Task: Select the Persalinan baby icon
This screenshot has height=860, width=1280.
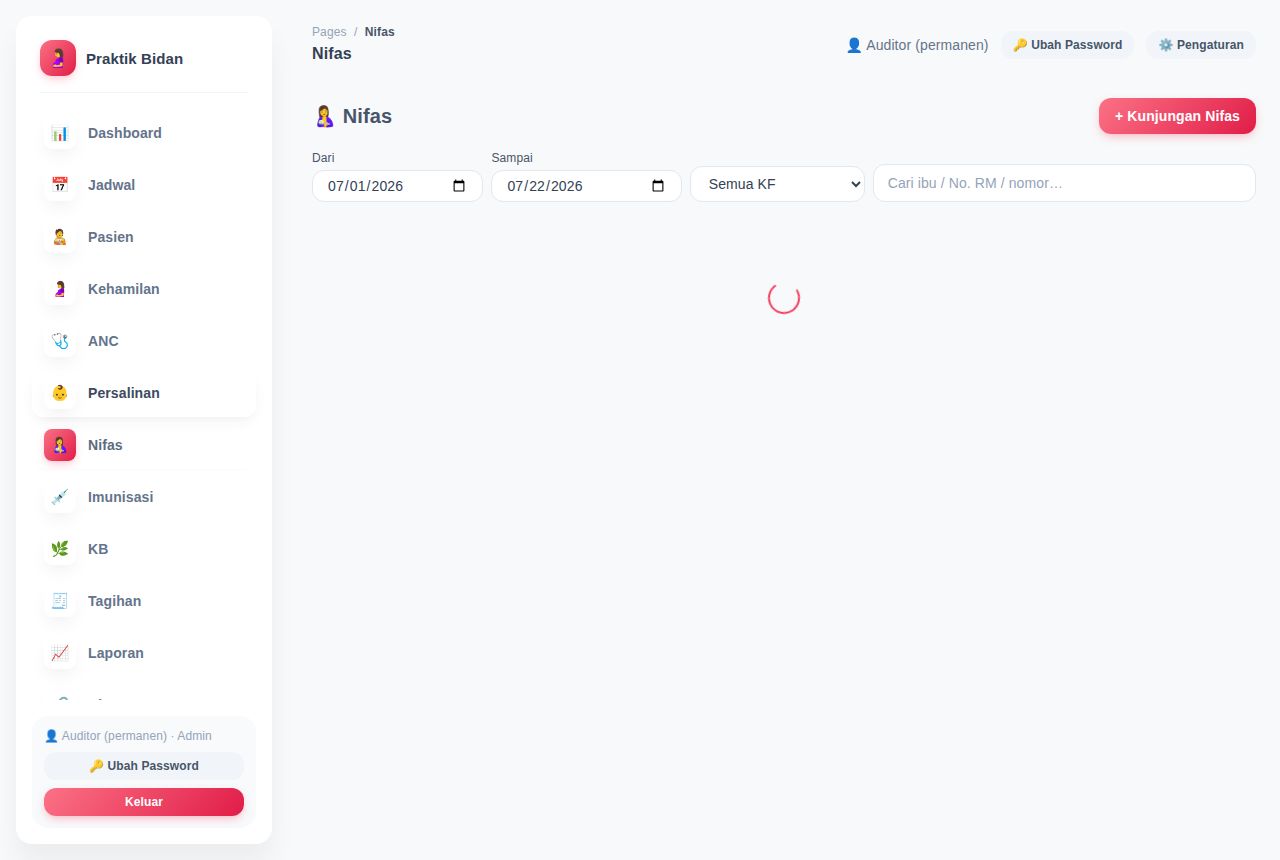Action: point(60,393)
